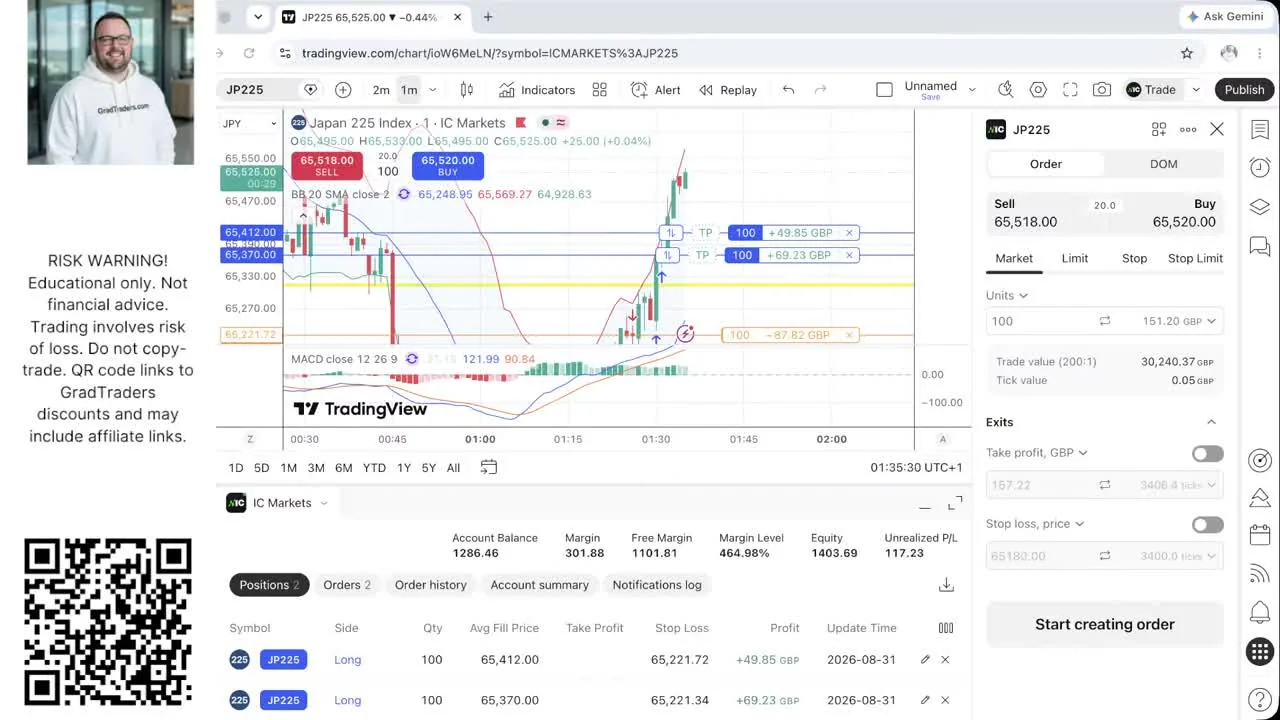Start Replay mode

coord(728,90)
